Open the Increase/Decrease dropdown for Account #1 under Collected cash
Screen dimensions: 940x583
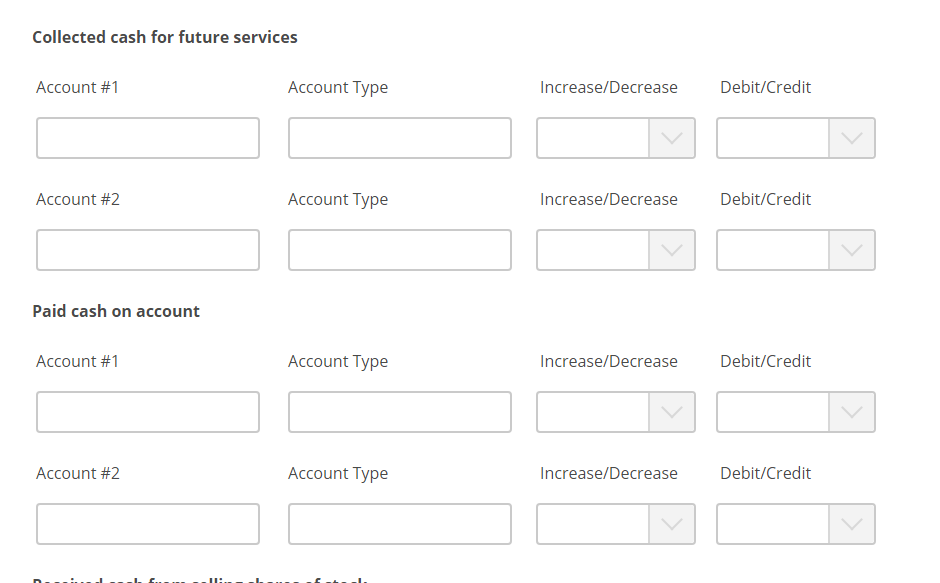pos(600,138)
